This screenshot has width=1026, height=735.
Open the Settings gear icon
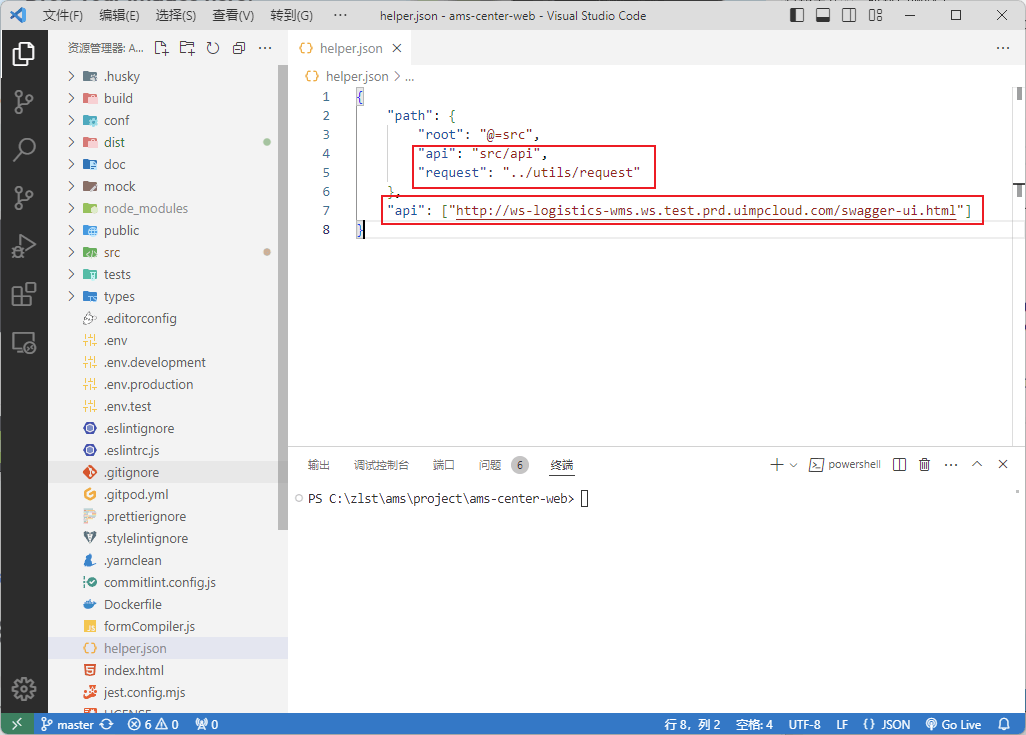pyautogui.click(x=22, y=688)
